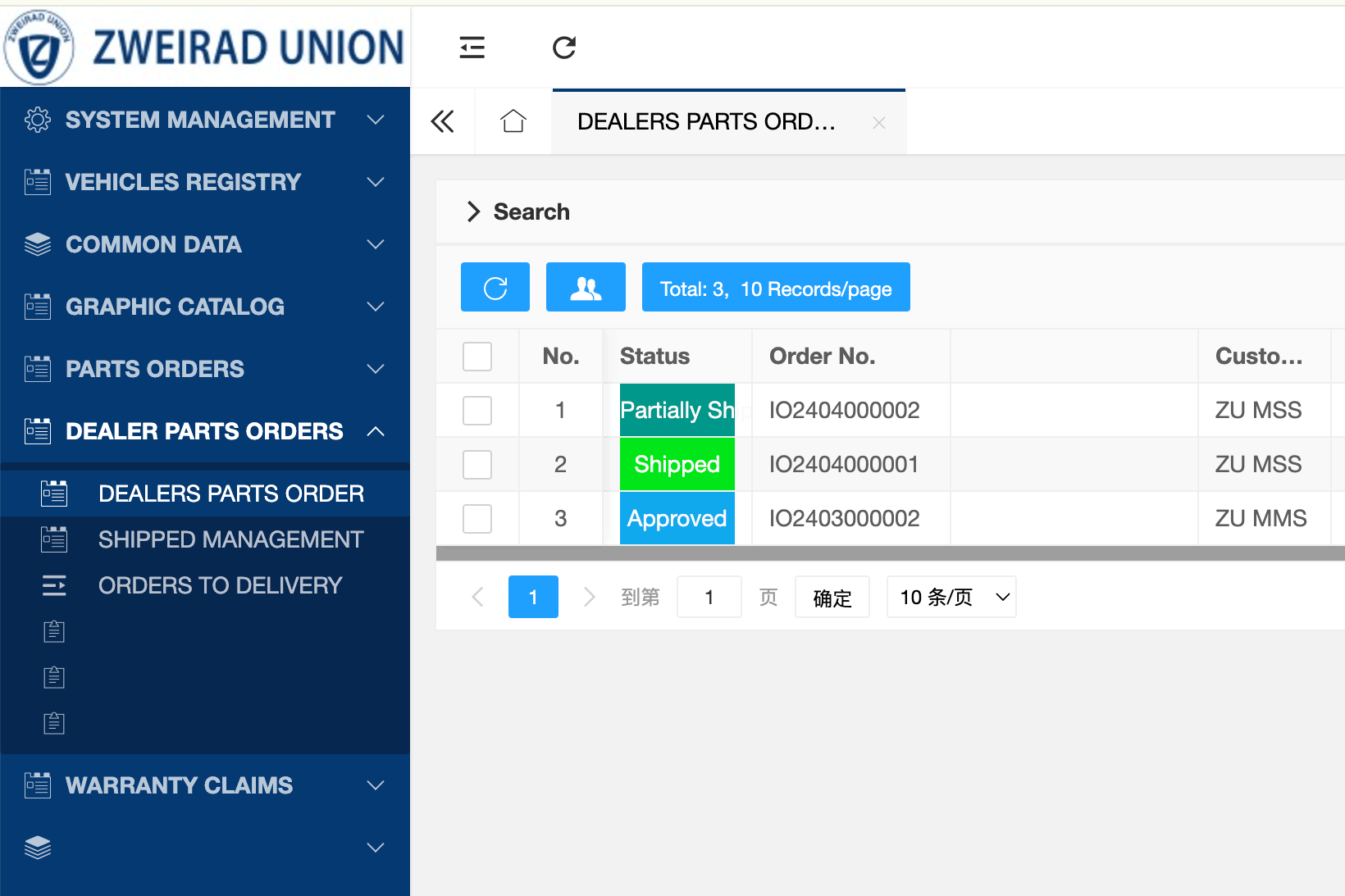Screen dimensions: 1345x896
Task: Click Total: 3, 10 Records/page button
Action: 776,287
